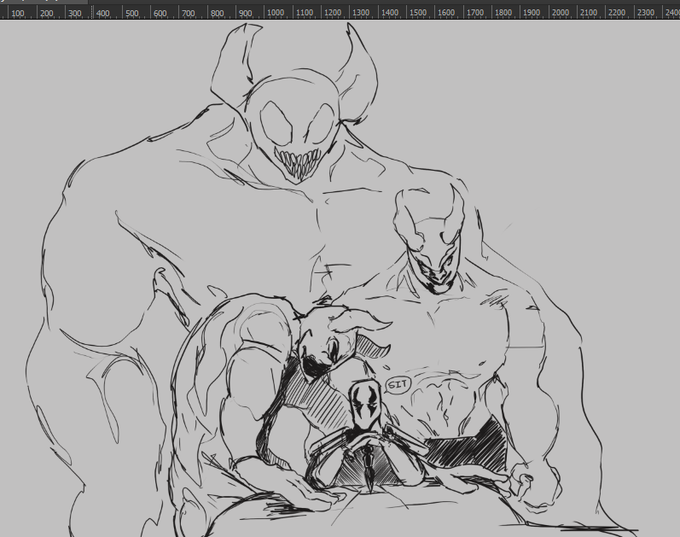Click the large horned creature's toothy grin
Viewport: 680px width, 537px height.
pyautogui.click(x=298, y=164)
